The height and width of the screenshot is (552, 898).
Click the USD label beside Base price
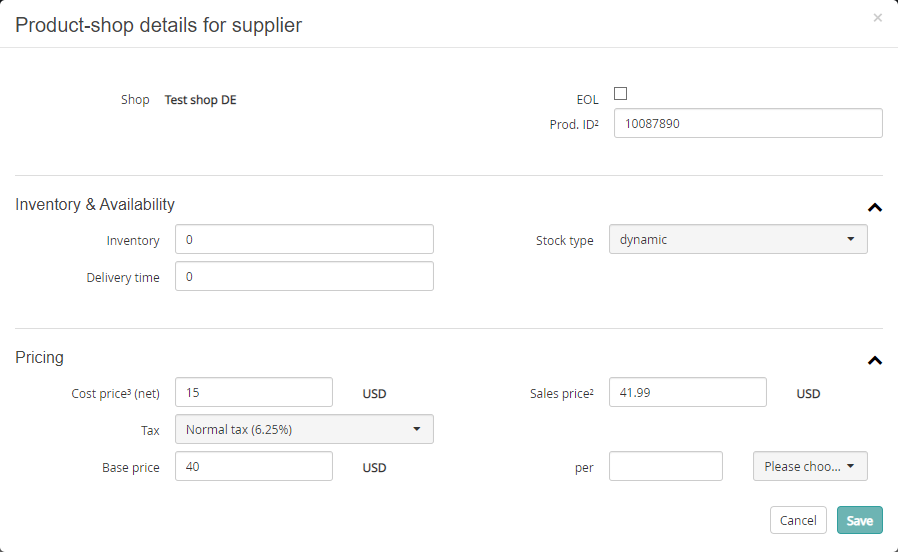pos(374,467)
